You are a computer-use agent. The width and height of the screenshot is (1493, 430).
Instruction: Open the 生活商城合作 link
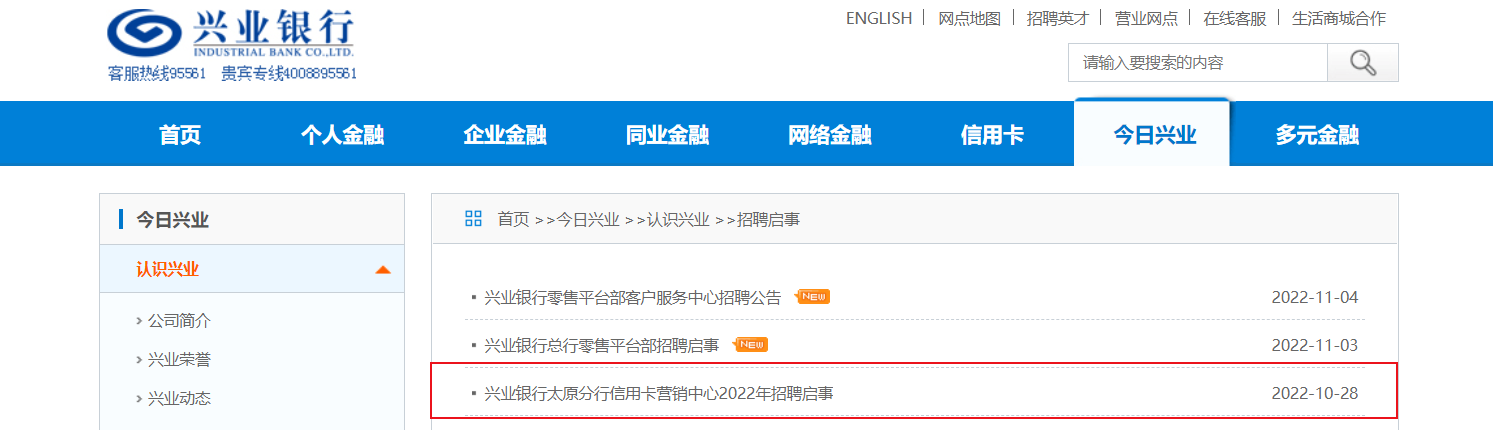[1339, 18]
